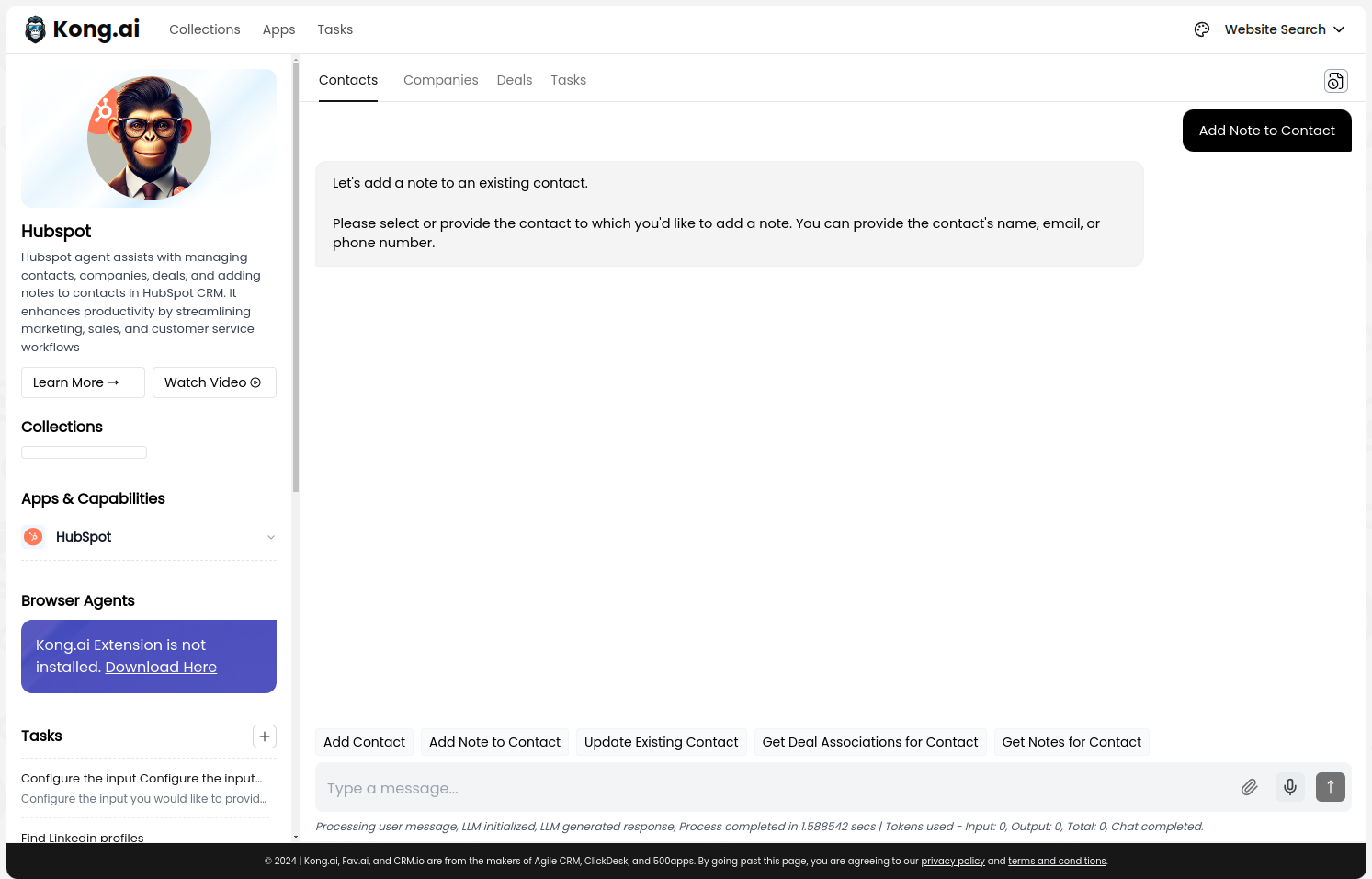Image resolution: width=1372 pixels, height=879 pixels.
Task: Click the HubSpot app icon
Action: click(33, 537)
